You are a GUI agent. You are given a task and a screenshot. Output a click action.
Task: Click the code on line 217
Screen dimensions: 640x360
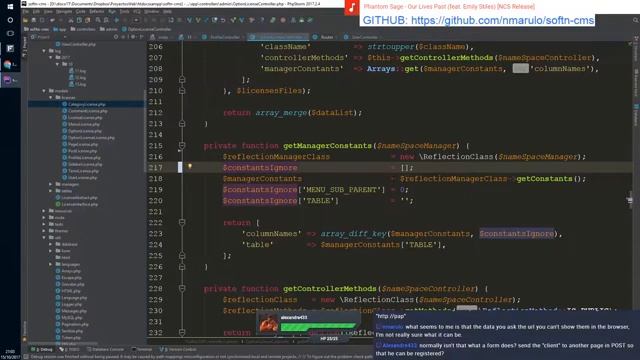pos(318,167)
